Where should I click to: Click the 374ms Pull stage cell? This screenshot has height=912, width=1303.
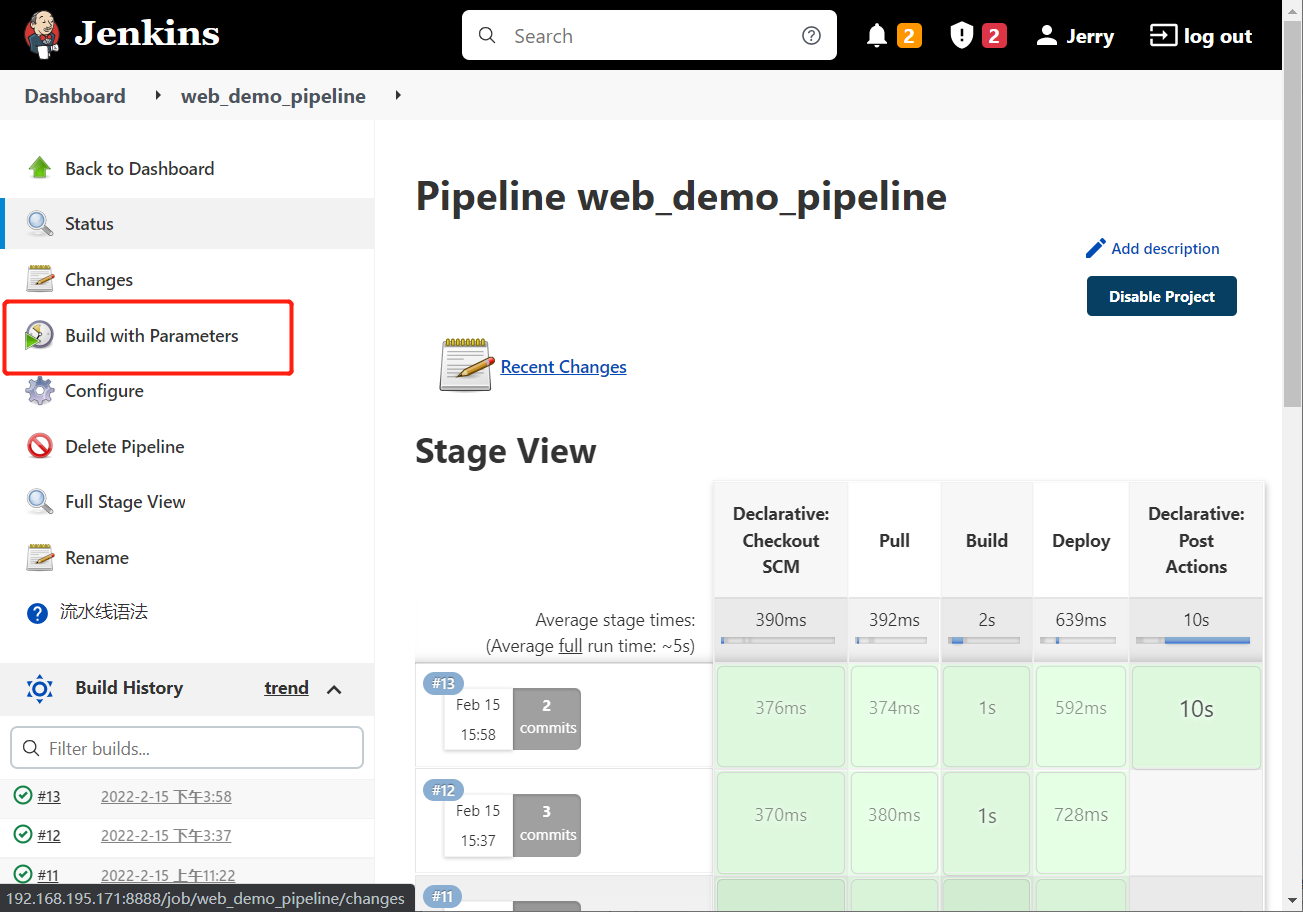tap(894, 717)
